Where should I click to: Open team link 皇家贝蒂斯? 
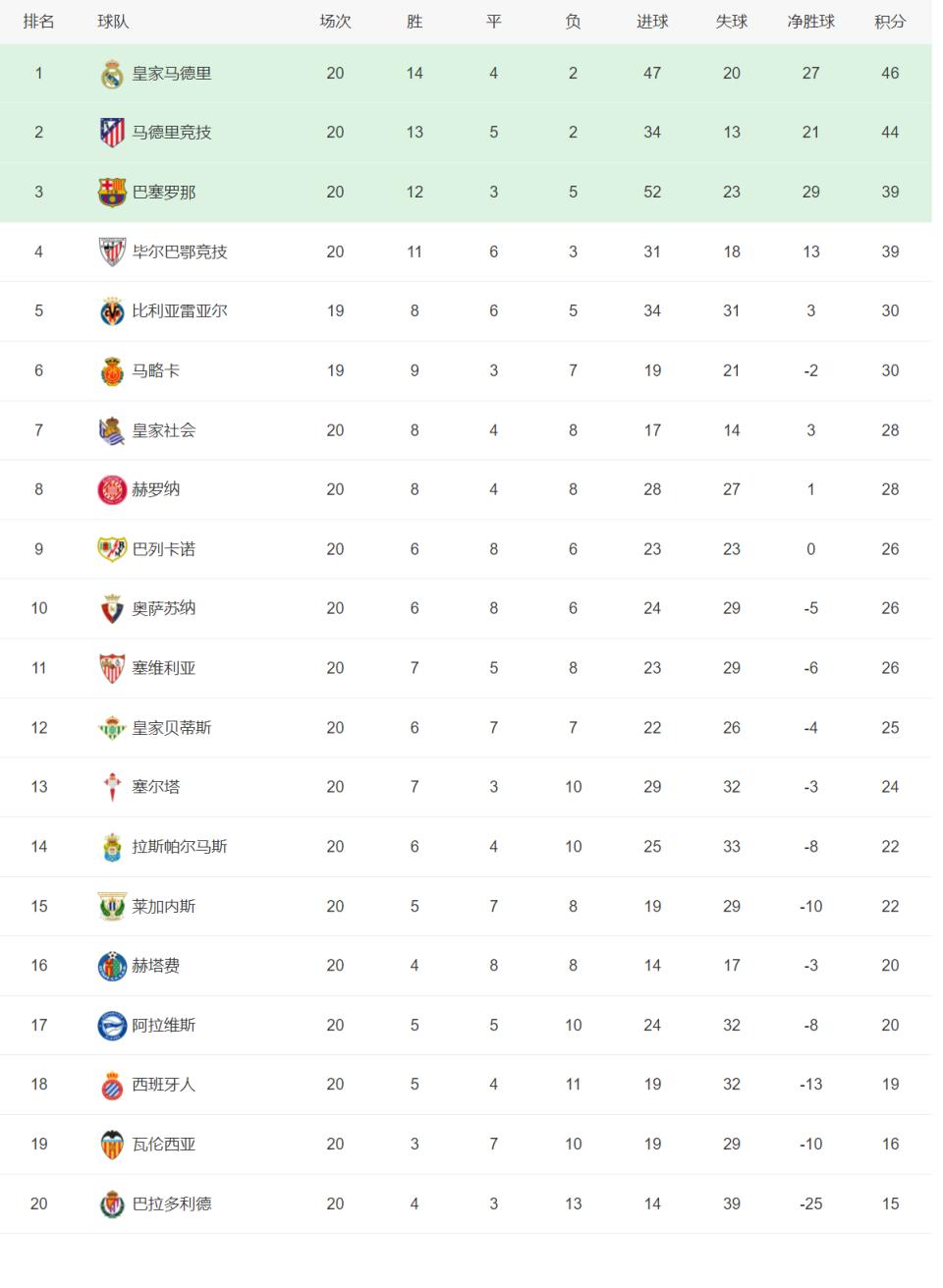(172, 728)
